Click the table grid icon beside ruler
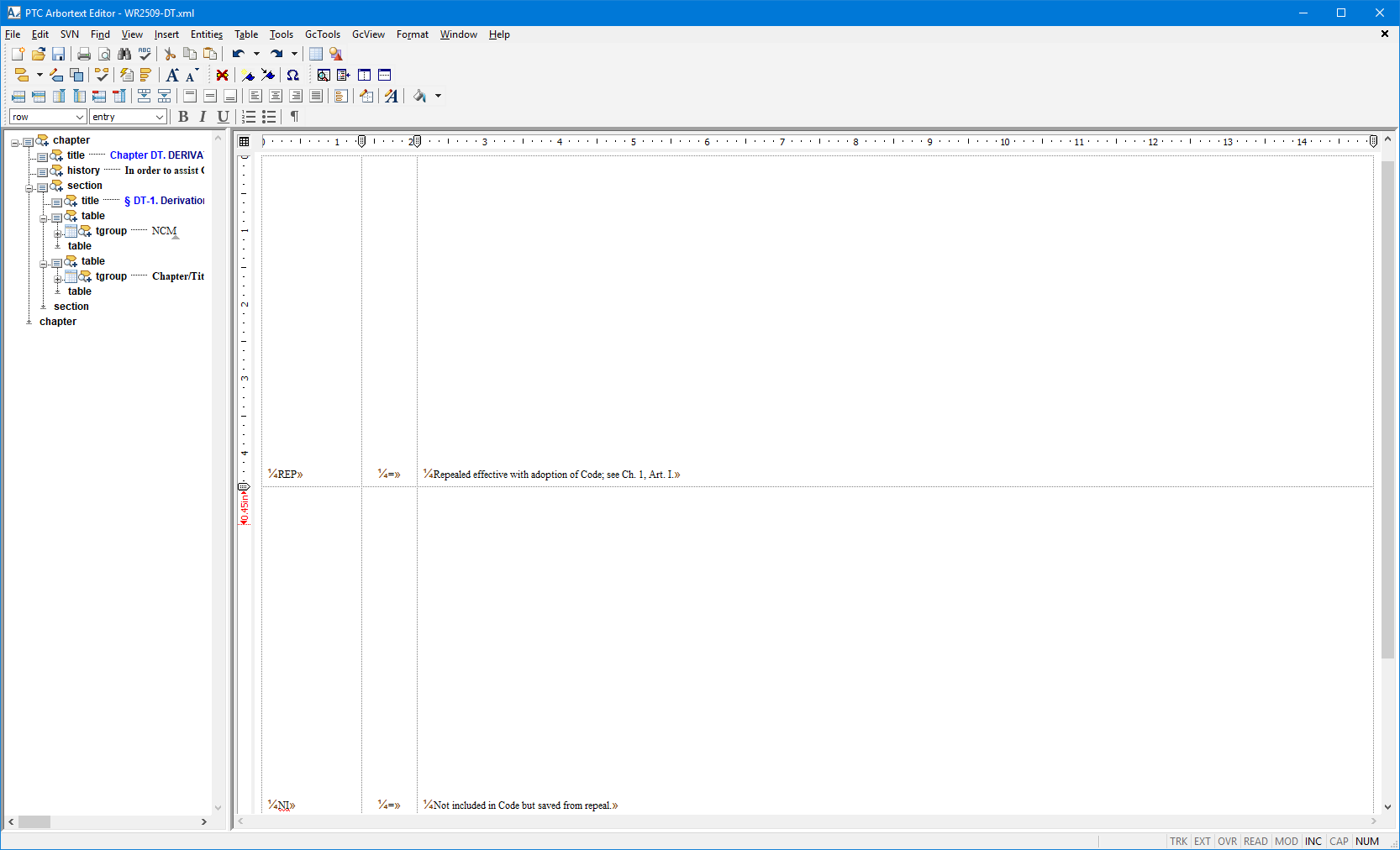Viewport: 1400px width, 850px height. [x=245, y=141]
